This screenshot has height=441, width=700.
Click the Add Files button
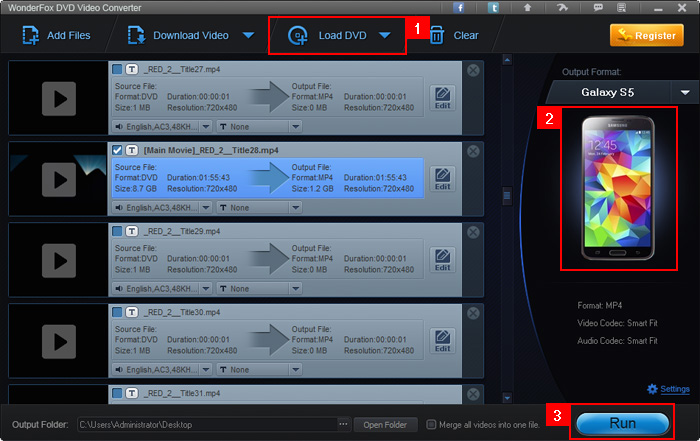(56, 35)
